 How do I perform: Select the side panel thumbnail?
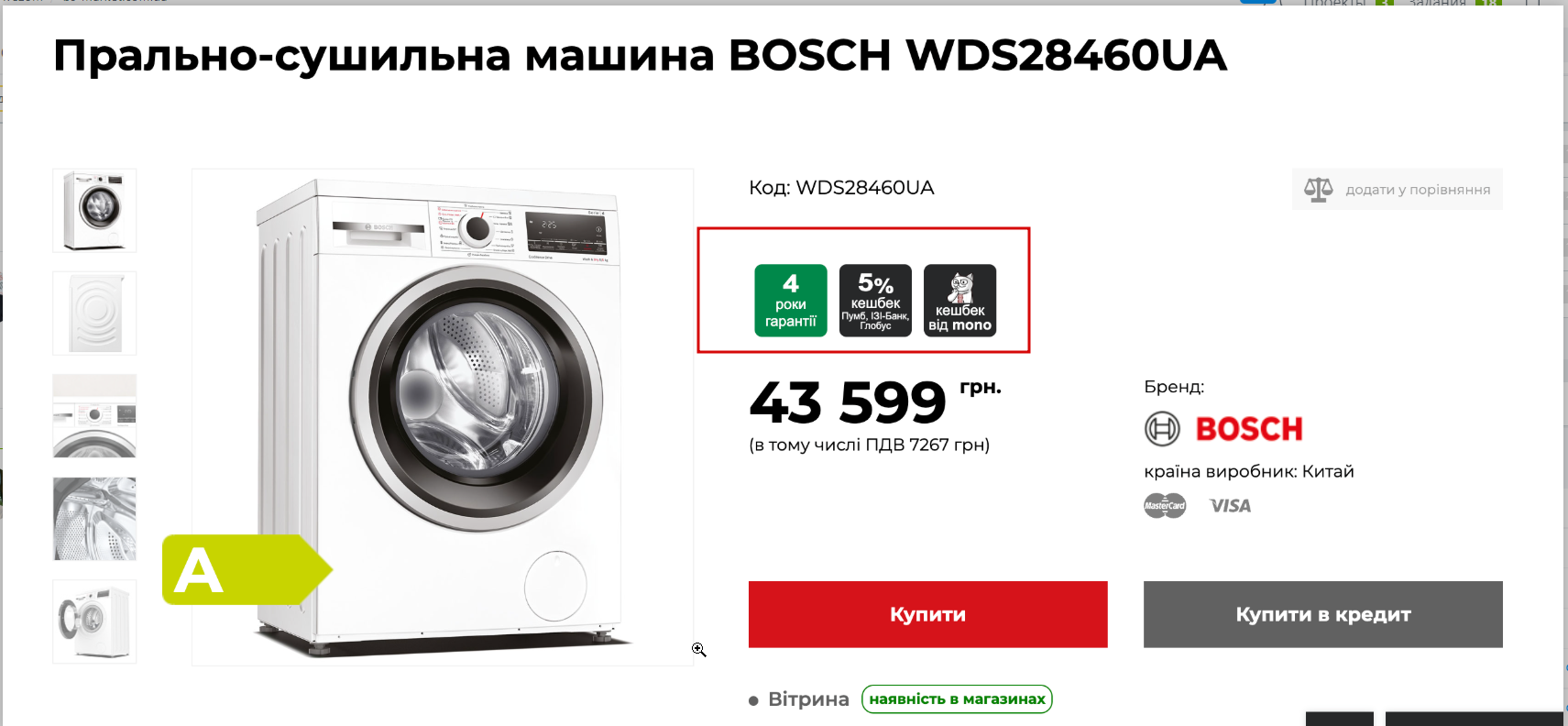pyautogui.click(x=94, y=313)
